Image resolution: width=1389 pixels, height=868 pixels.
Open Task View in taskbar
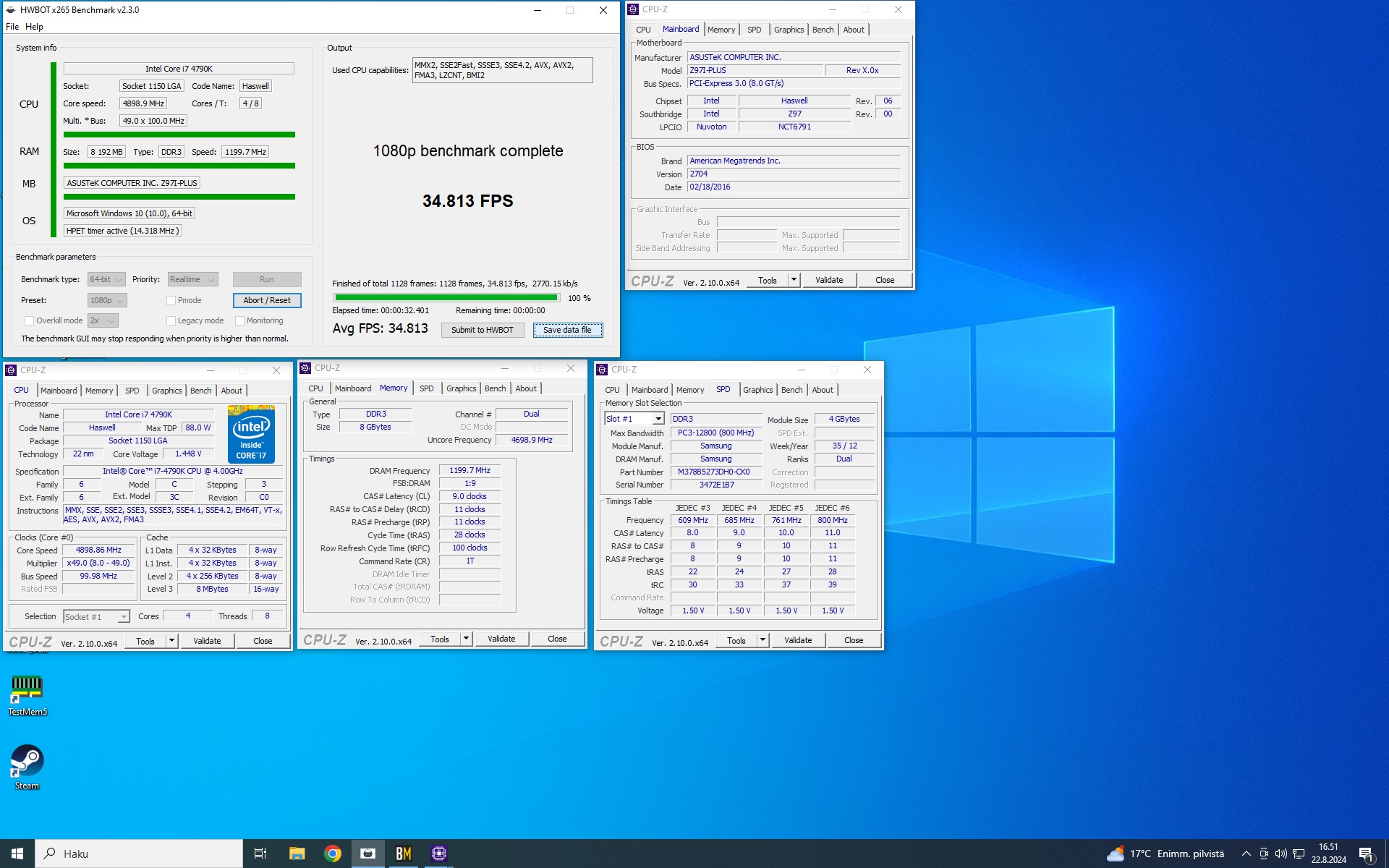(x=260, y=854)
